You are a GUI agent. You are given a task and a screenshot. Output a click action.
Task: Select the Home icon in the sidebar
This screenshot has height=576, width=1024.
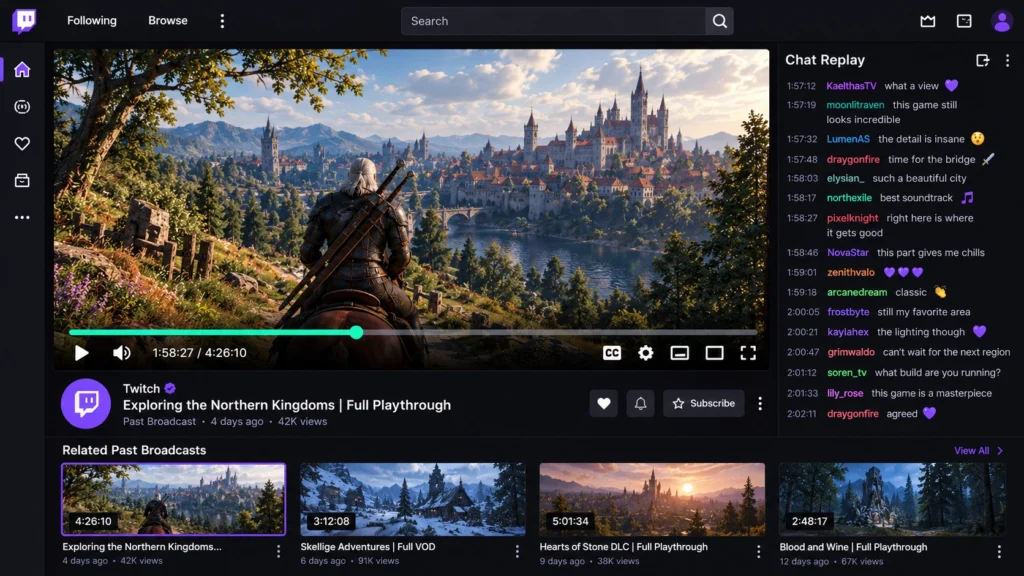[x=22, y=69]
